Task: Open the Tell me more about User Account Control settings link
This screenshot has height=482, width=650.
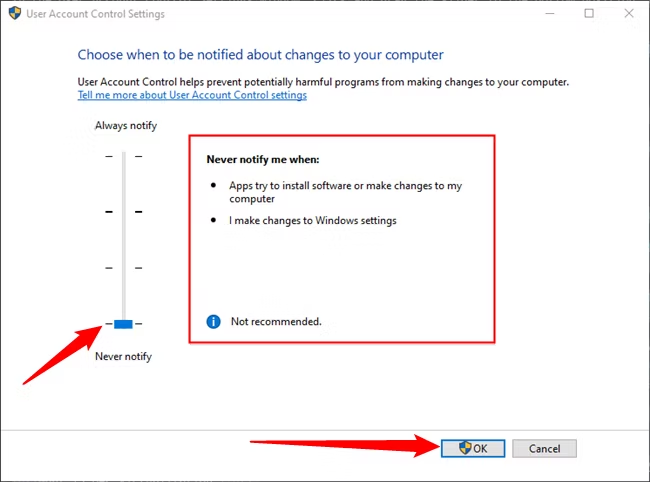Action: [x=192, y=96]
